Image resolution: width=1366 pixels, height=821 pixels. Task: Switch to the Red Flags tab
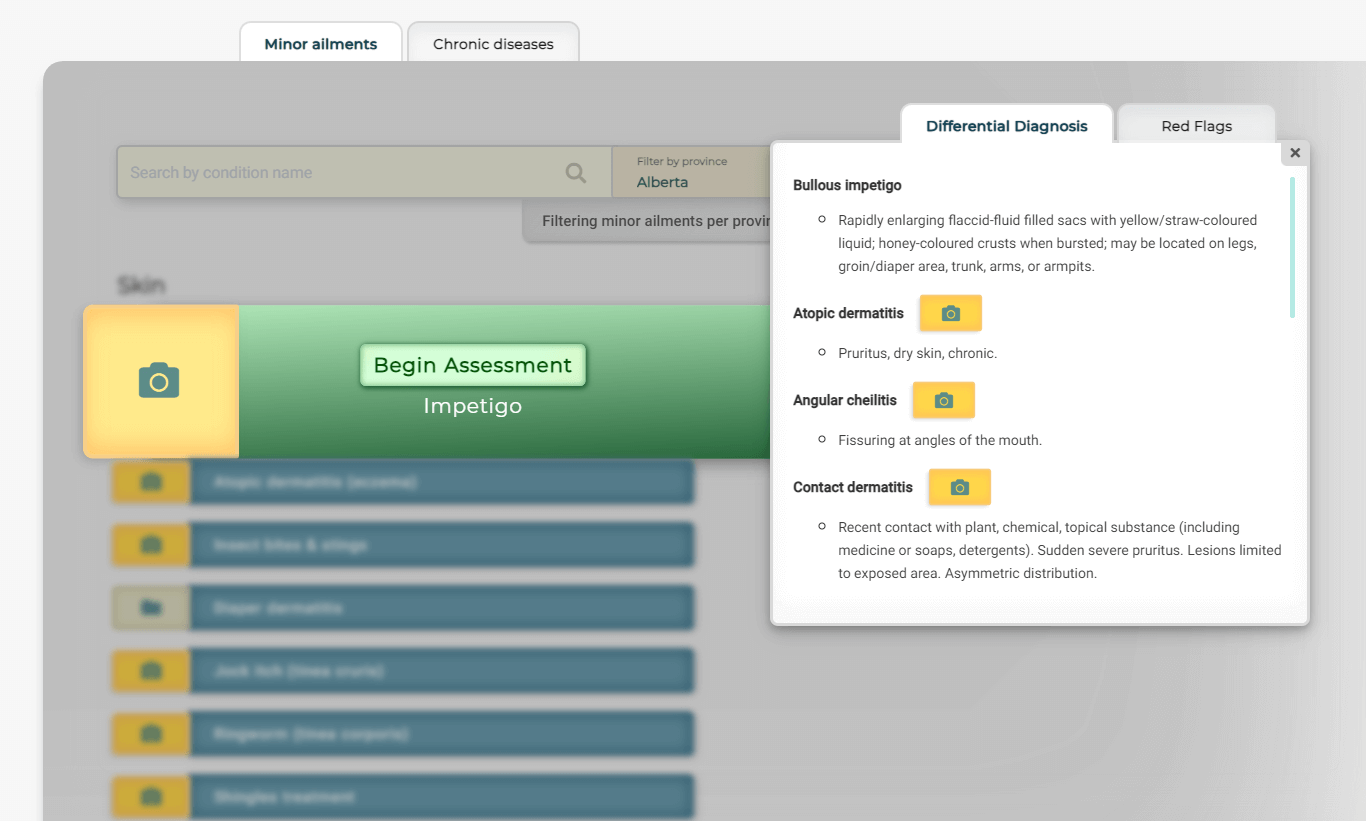1196,125
